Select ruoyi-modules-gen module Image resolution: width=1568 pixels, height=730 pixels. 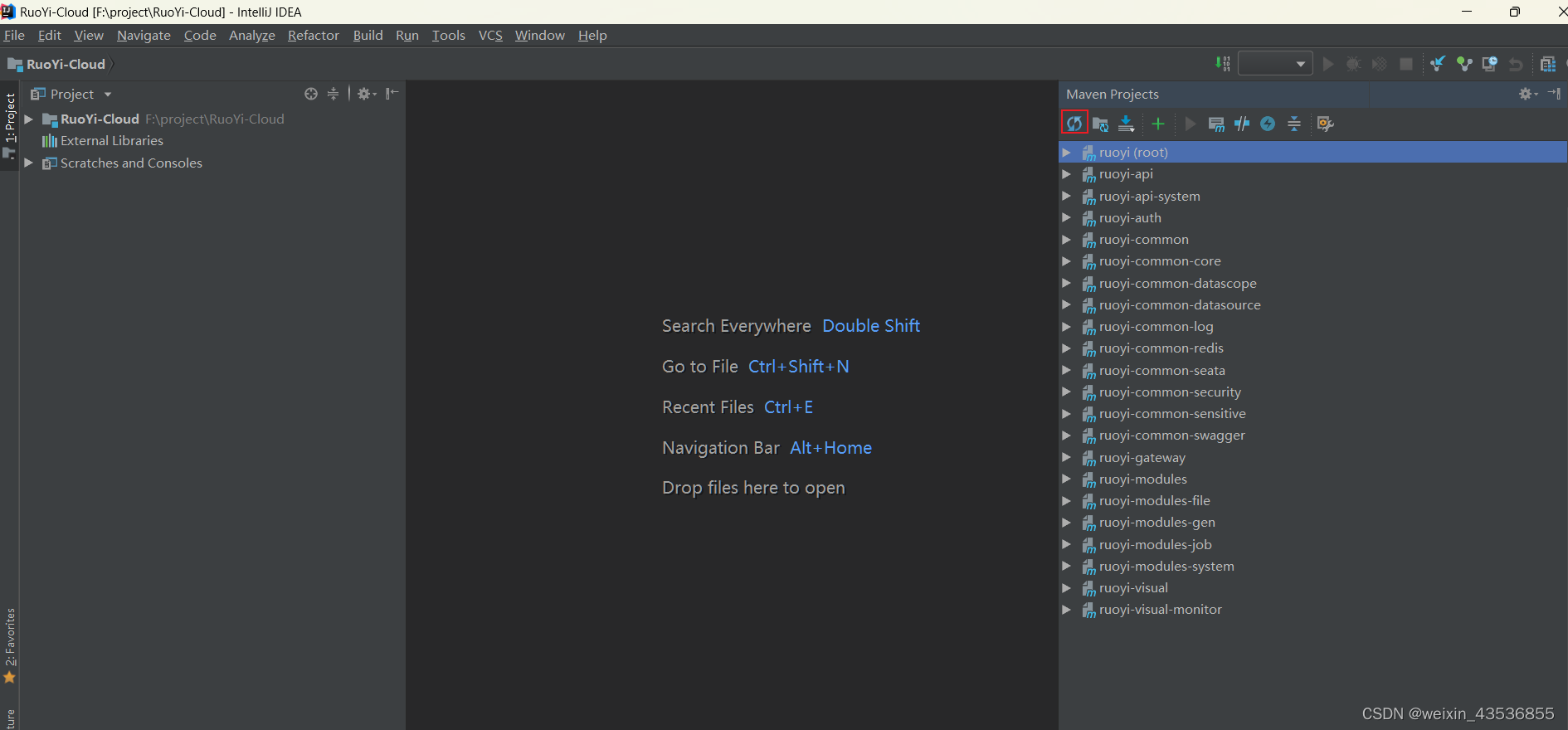(x=1157, y=523)
